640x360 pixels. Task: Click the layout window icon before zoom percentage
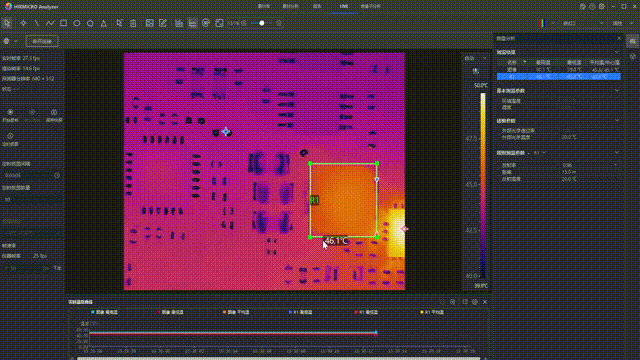point(219,23)
